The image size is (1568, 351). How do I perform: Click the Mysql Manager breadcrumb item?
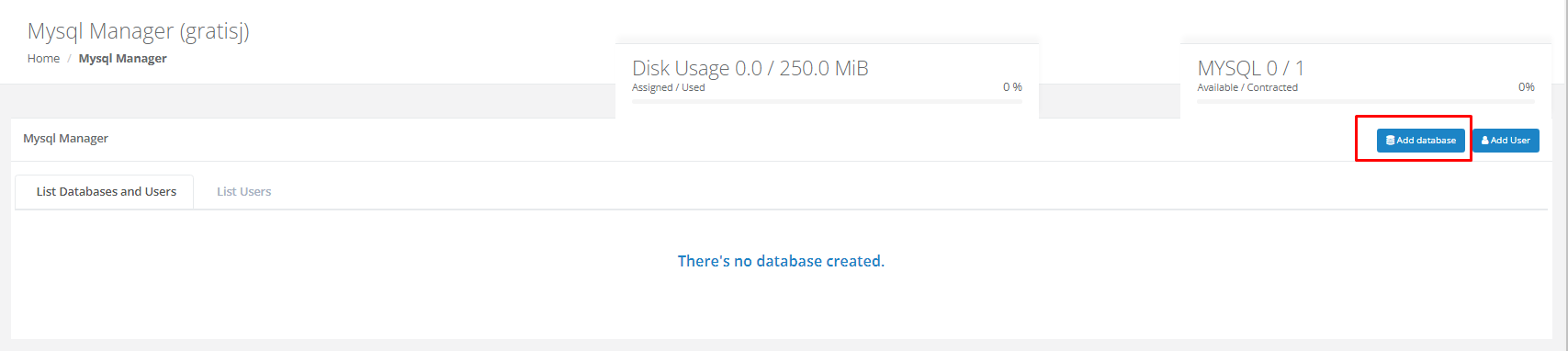coord(122,59)
